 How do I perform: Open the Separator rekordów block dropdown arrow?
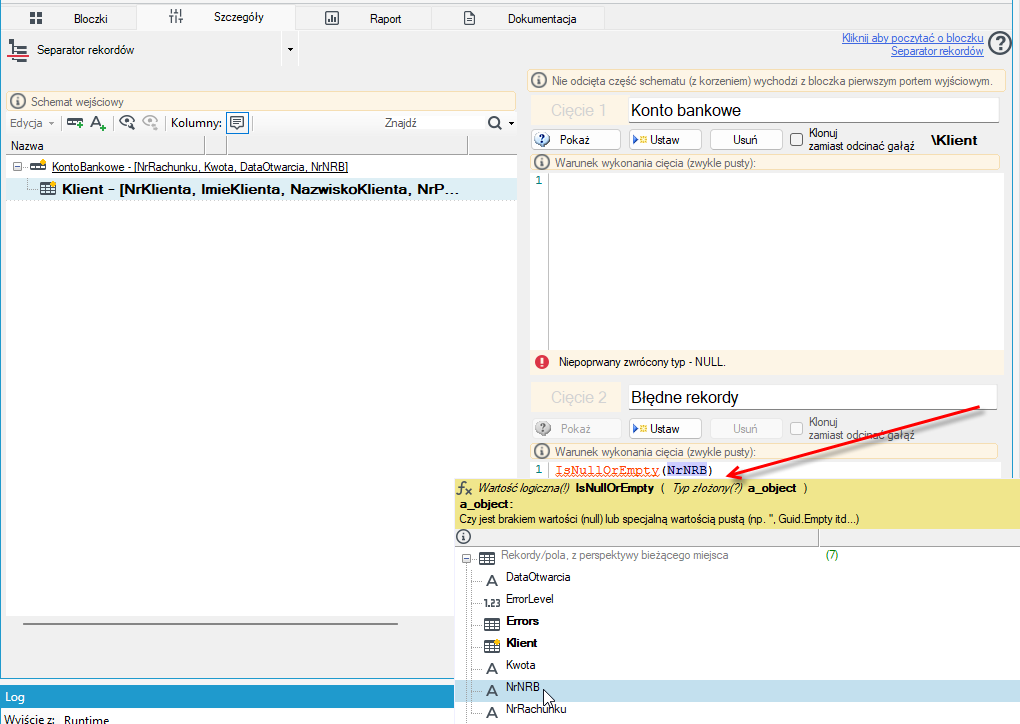(290, 49)
